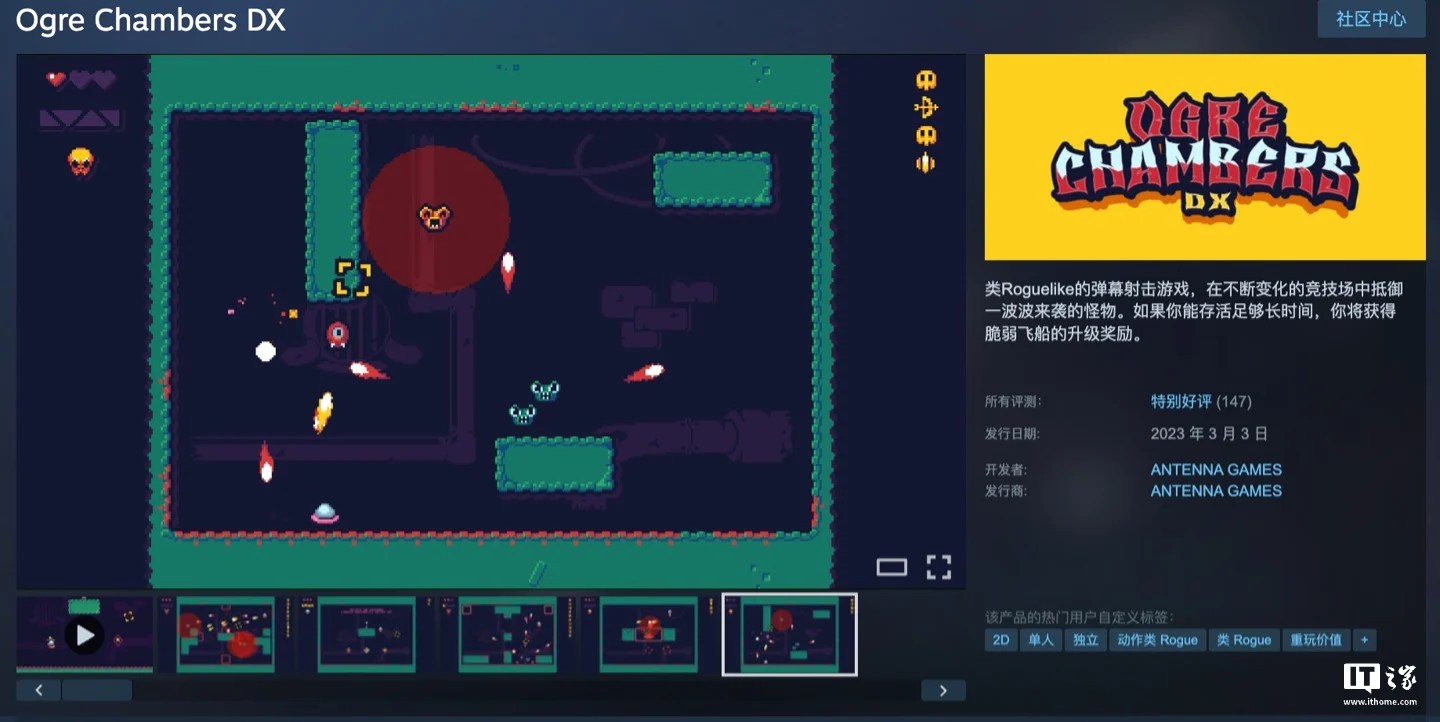This screenshot has height=722, width=1440.
Task: Play the trailer video thumbnail
Action: click(85, 634)
